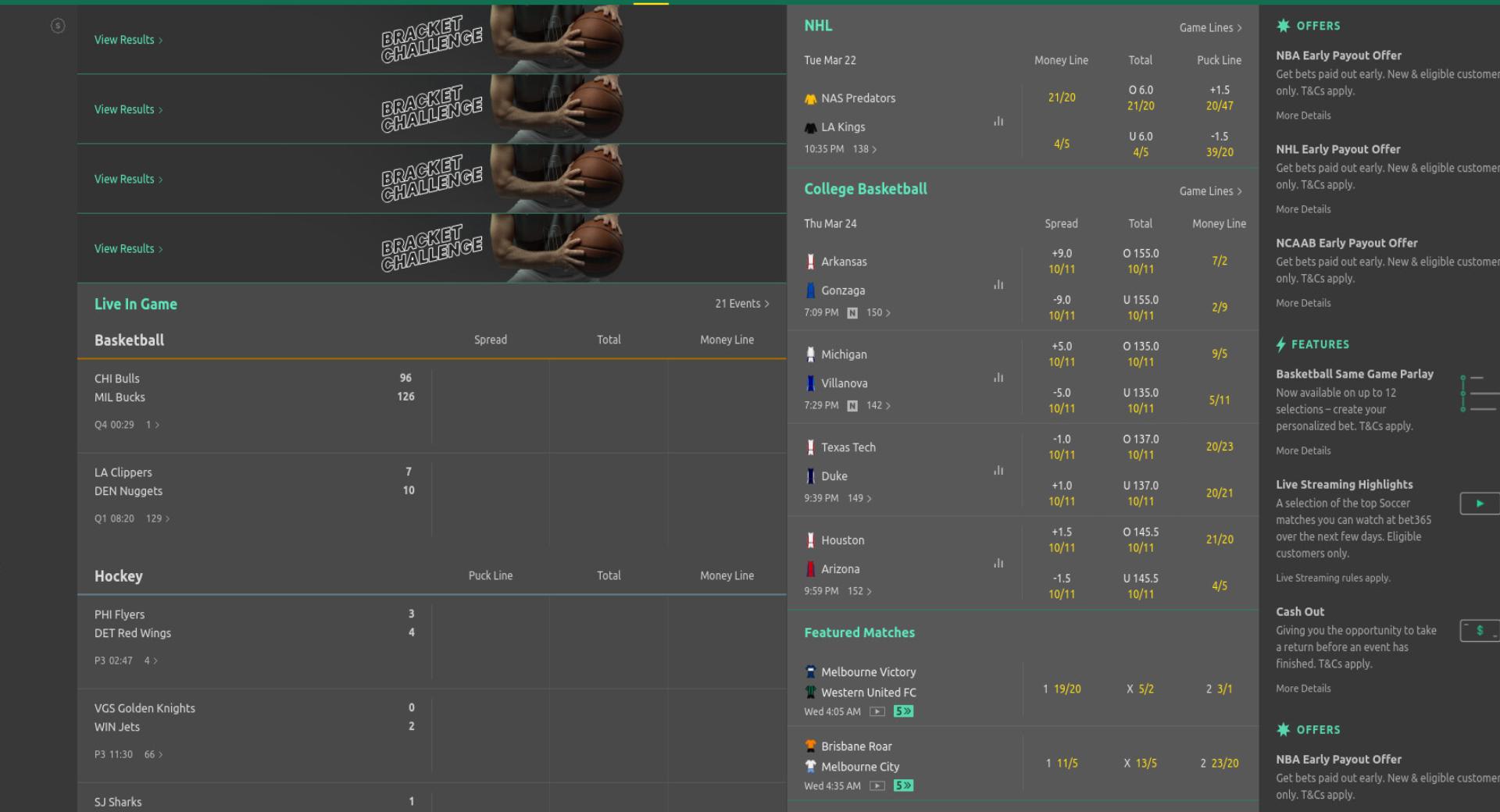The height and width of the screenshot is (812, 1500).
Task: Open live stream icon for Brisbane Roar match
Action: (x=877, y=785)
